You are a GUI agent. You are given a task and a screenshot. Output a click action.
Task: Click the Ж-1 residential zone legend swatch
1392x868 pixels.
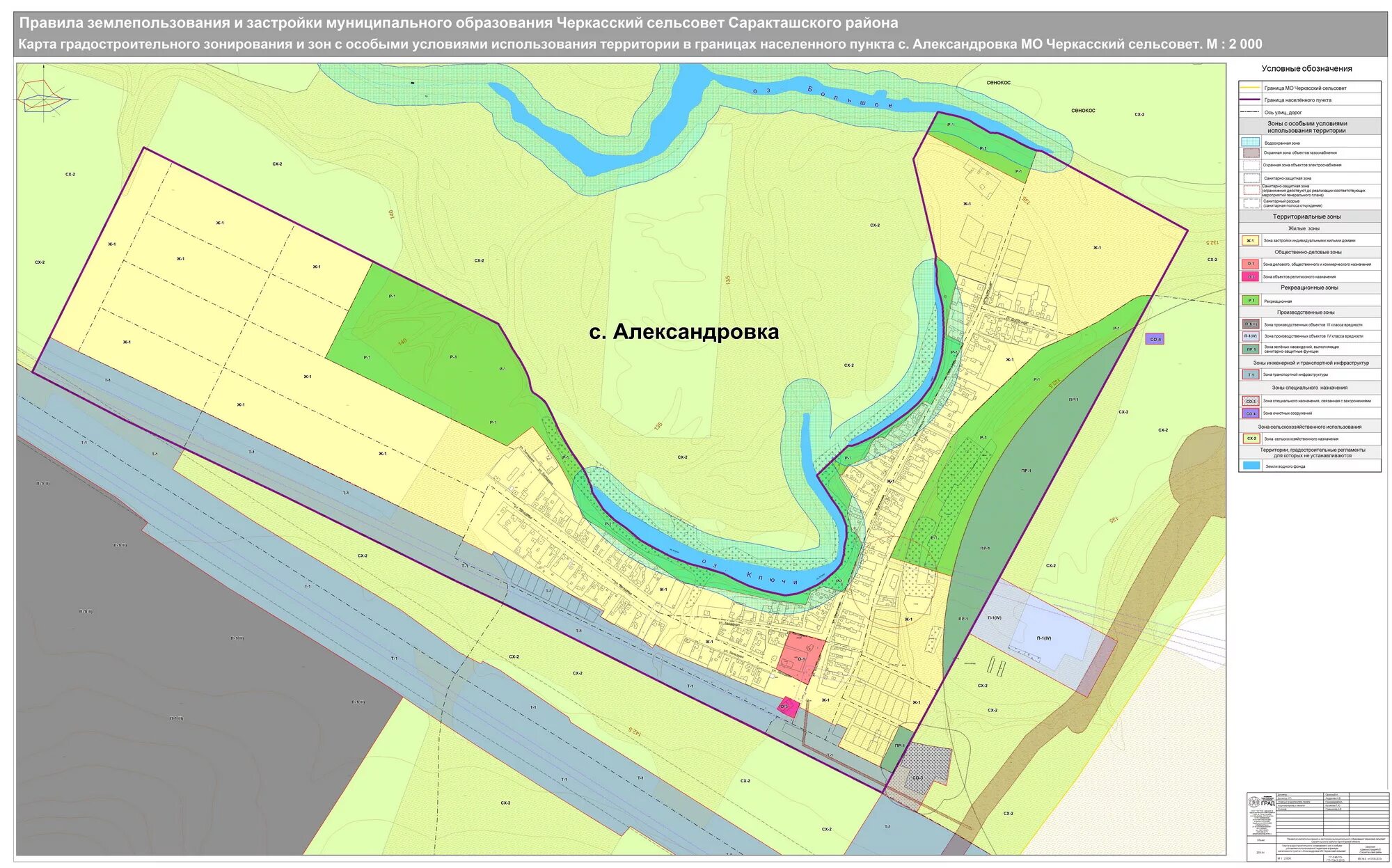[1250, 241]
